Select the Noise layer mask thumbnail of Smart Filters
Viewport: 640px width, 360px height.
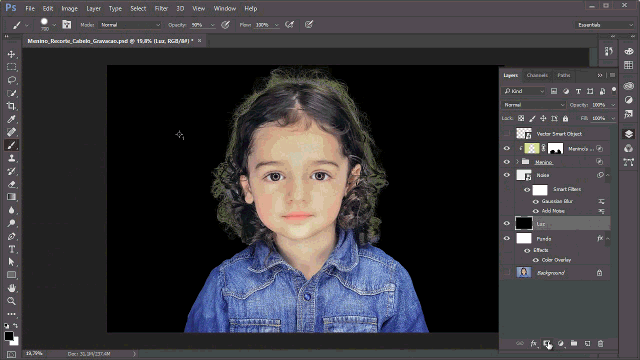click(540, 190)
